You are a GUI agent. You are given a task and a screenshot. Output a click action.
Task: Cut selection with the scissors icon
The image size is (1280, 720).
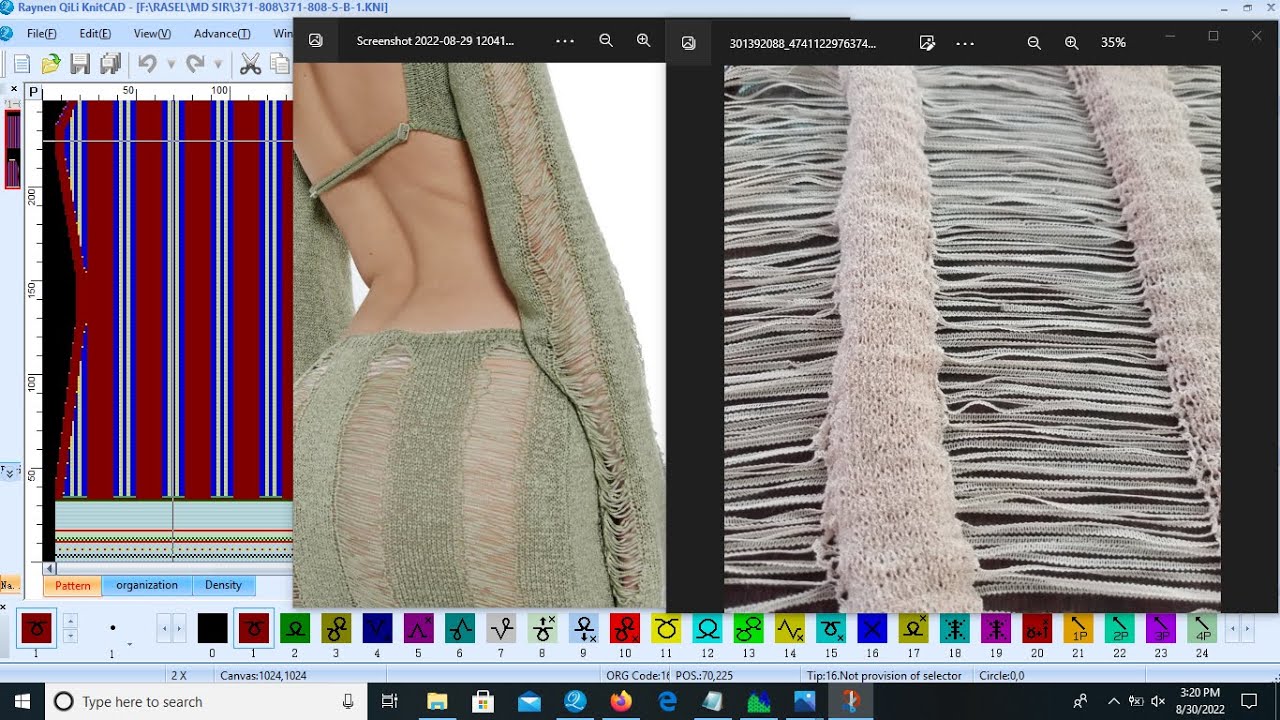(x=250, y=65)
